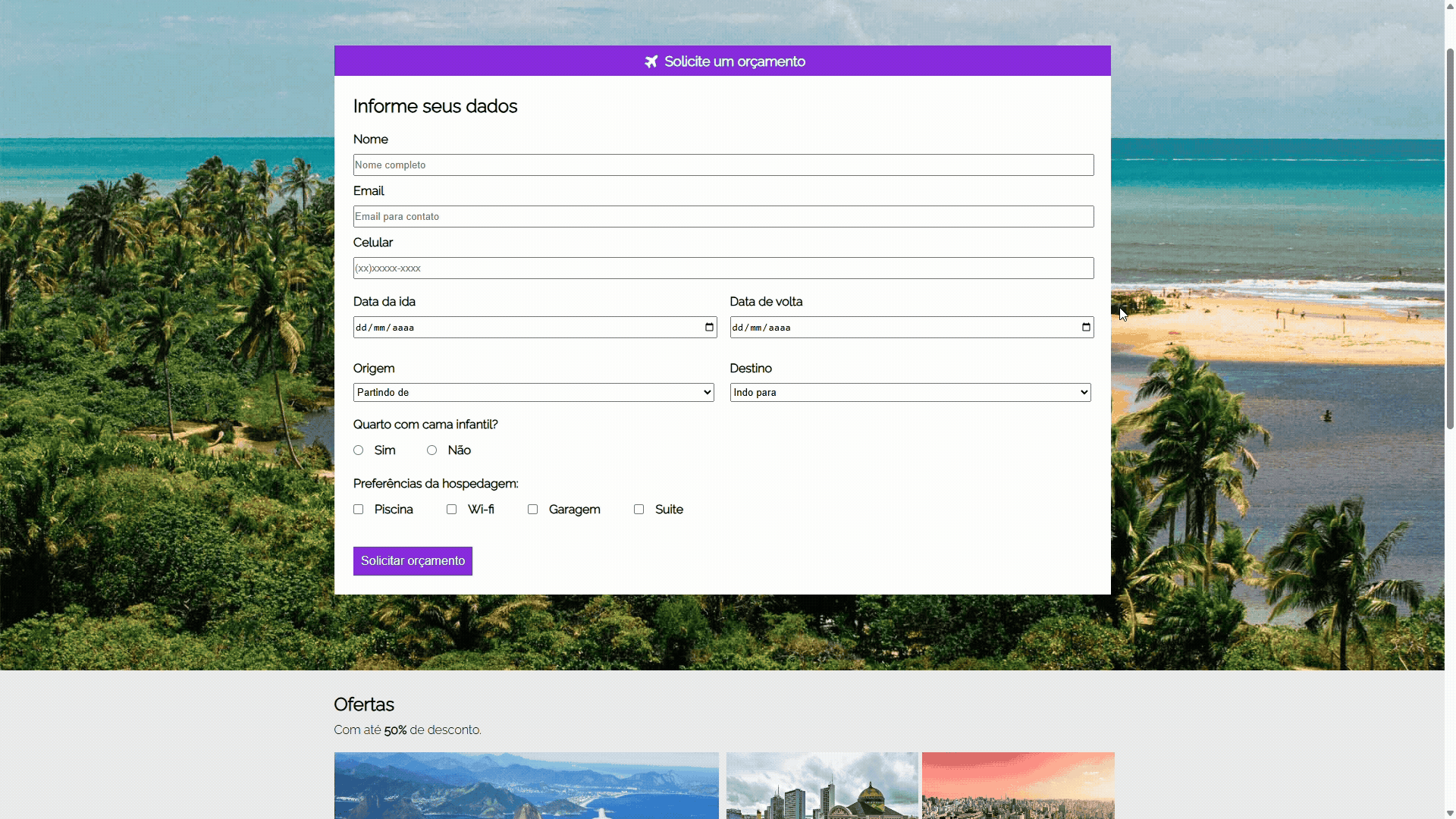
Task: Select the Não radio button
Action: pyautogui.click(x=432, y=450)
